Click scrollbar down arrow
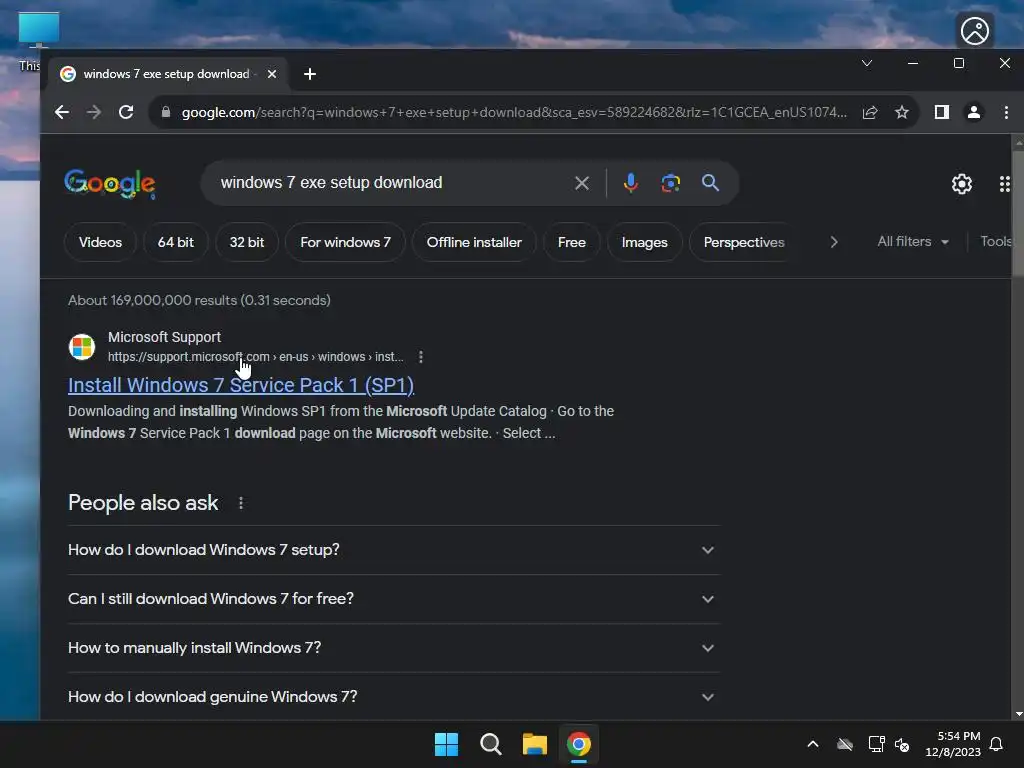The width and height of the screenshot is (1024, 768). pyautogui.click(x=1019, y=714)
